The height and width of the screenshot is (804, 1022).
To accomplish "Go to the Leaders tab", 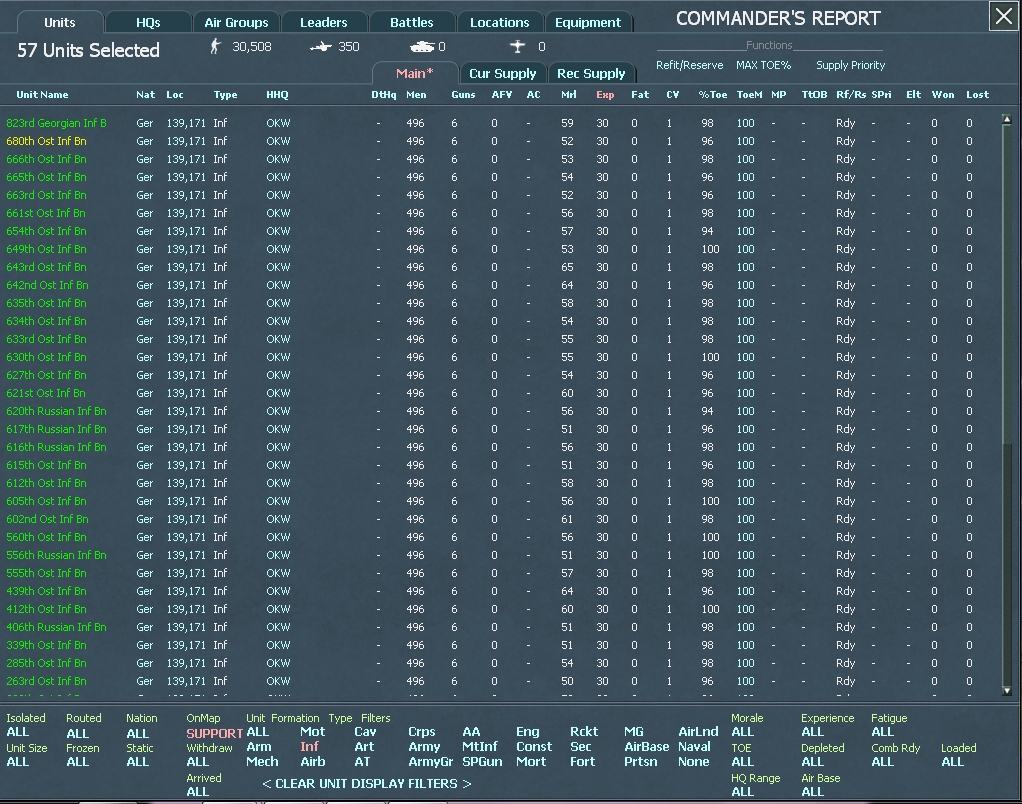I will tap(323, 22).
